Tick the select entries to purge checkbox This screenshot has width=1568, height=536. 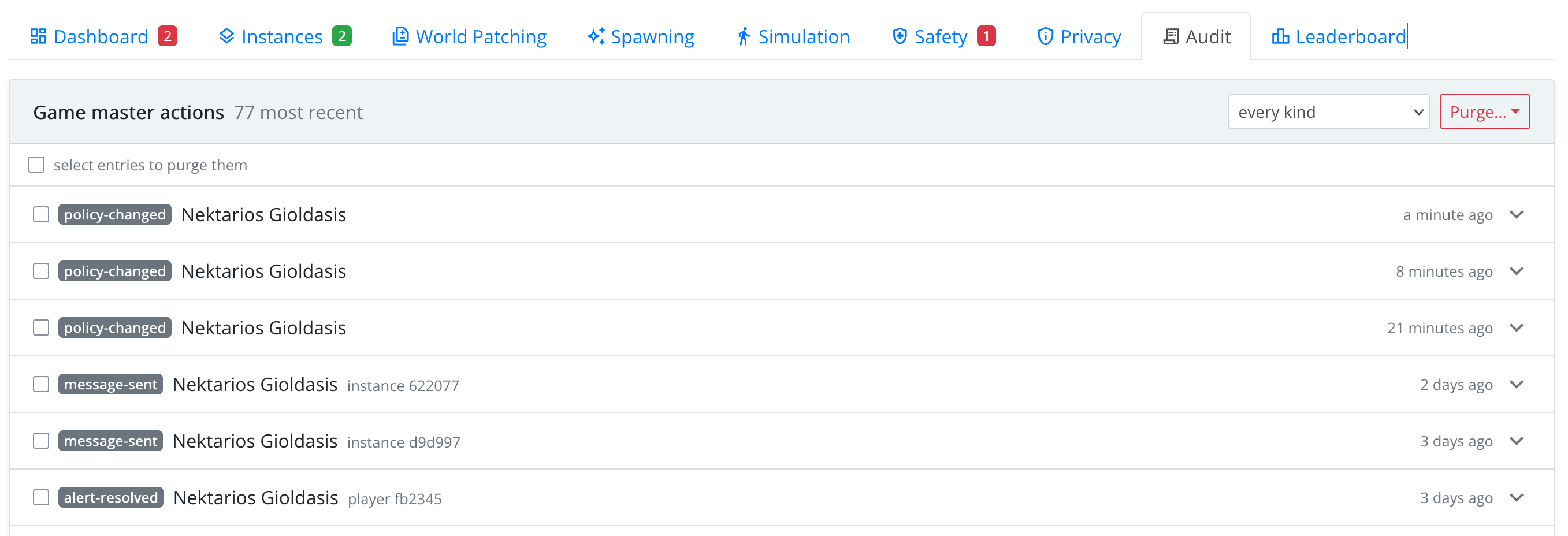pyautogui.click(x=36, y=165)
